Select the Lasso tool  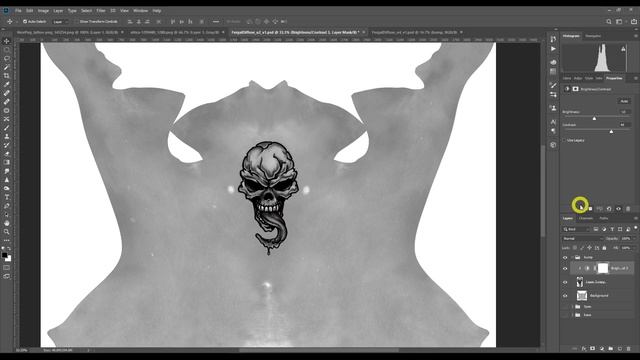pos(7,58)
